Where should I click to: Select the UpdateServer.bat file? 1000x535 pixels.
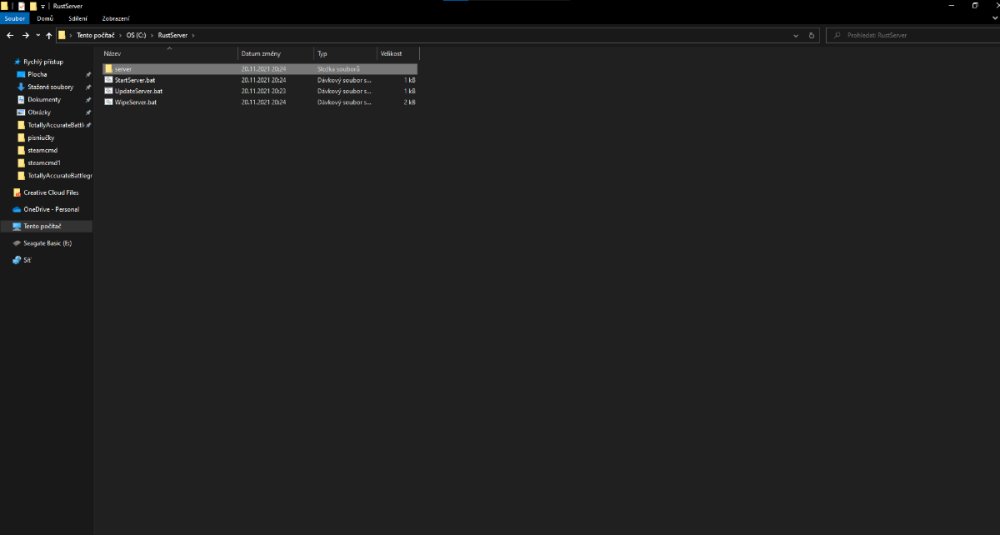click(138, 91)
